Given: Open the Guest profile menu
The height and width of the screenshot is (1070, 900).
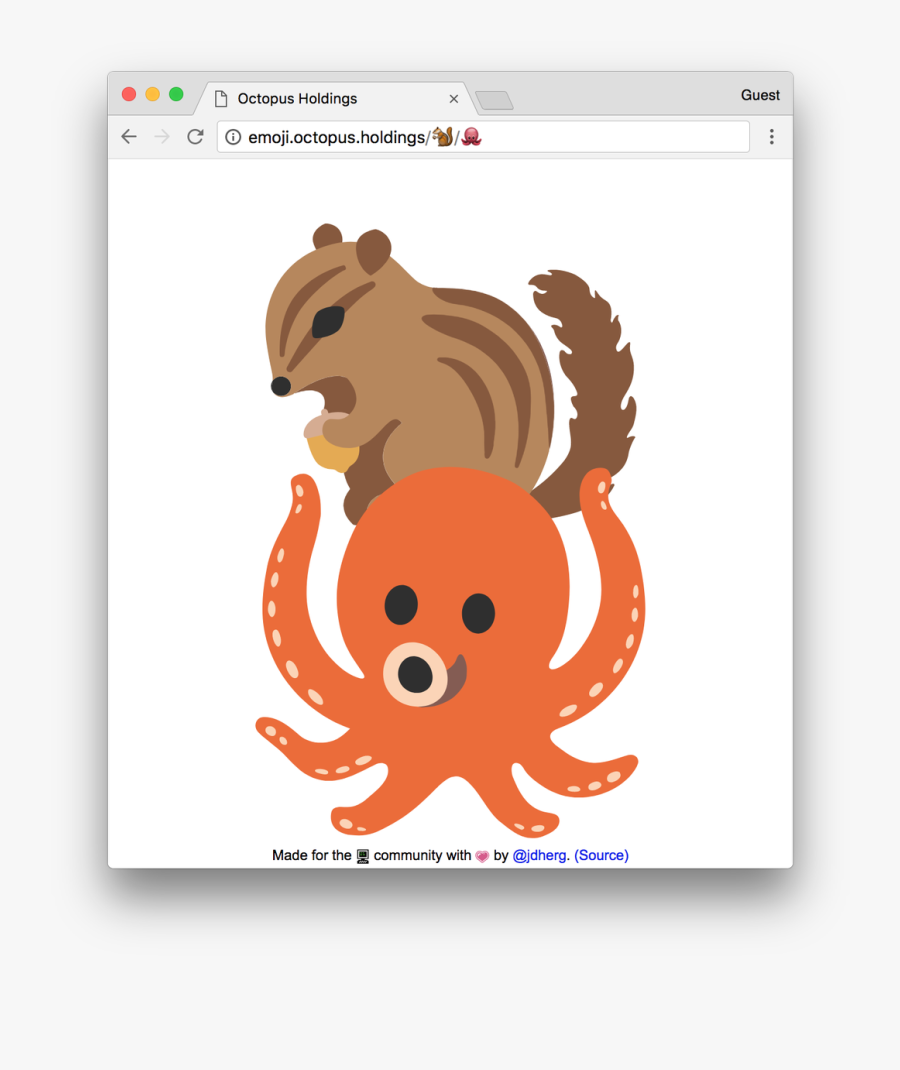Looking at the screenshot, I should pos(760,95).
